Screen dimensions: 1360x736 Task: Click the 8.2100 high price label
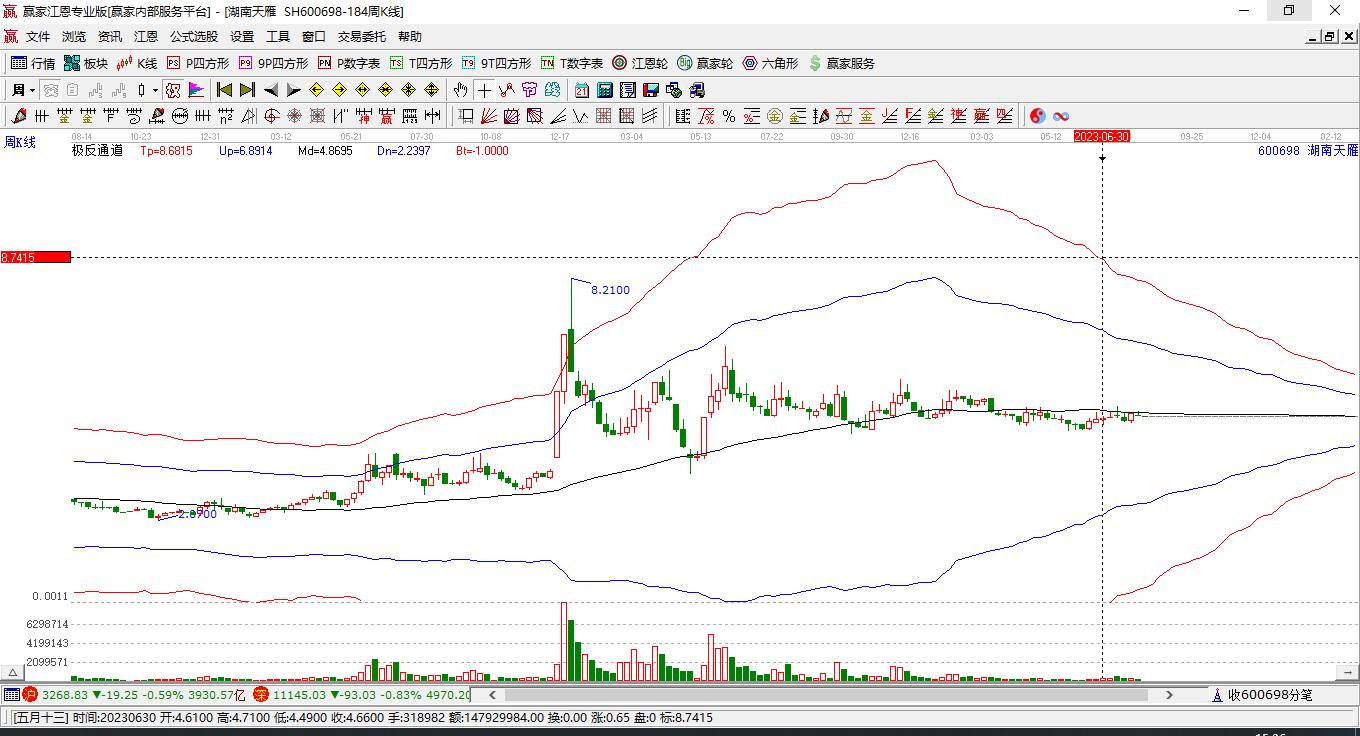pos(610,290)
